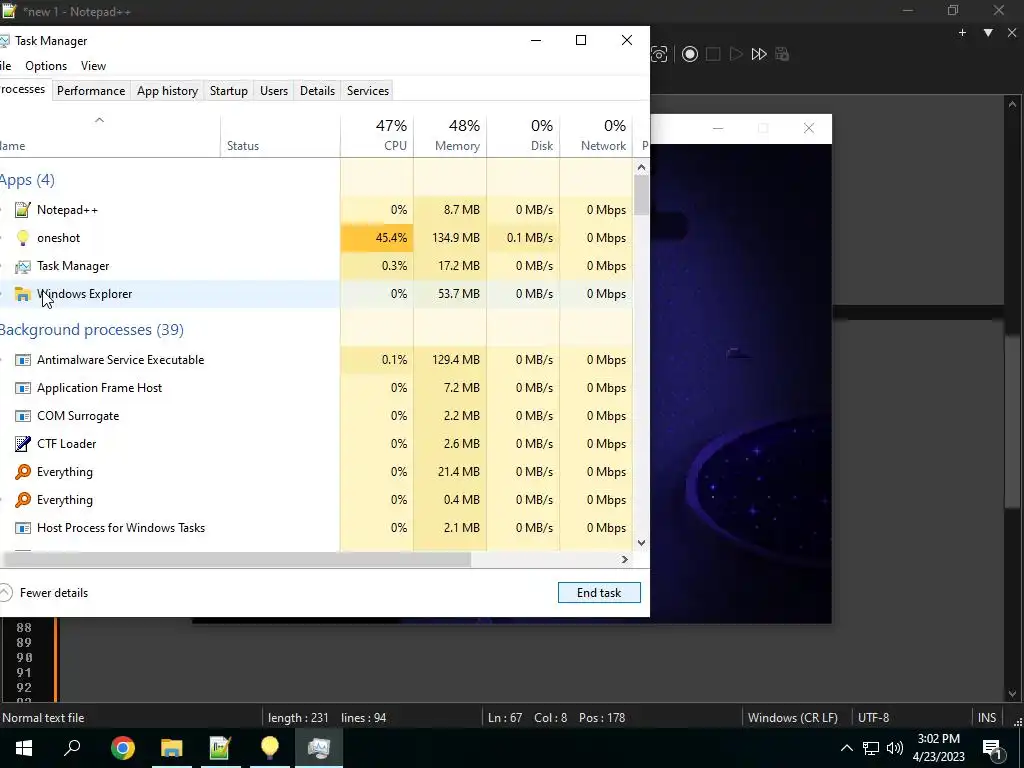Image resolution: width=1024 pixels, height=768 pixels.
Task: Click the Task Manager taskbar icon
Action: pyautogui.click(x=319, y=748)
